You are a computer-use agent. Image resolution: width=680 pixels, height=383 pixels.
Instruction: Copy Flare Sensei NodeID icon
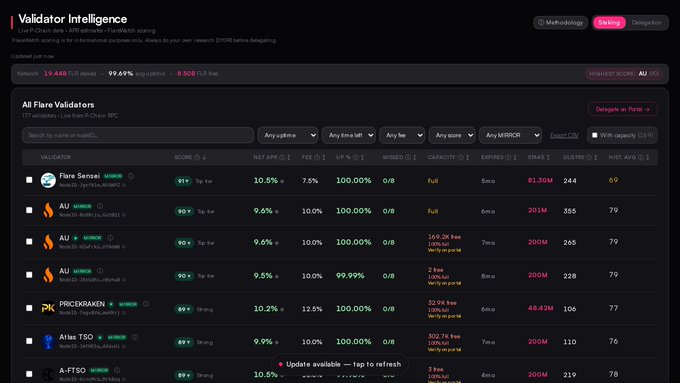click(124, 185)
